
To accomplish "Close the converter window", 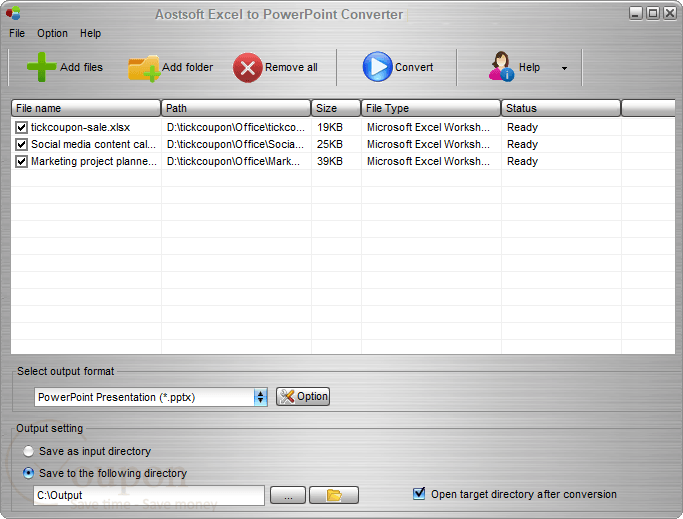I will 669,13.
